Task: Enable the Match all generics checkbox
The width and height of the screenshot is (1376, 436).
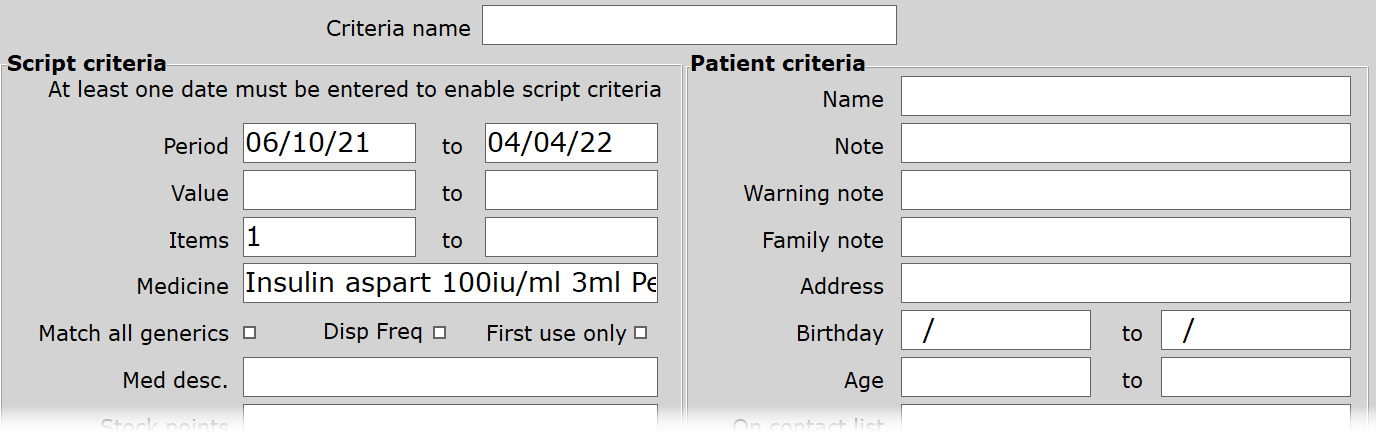Action: tap(250, 333)
